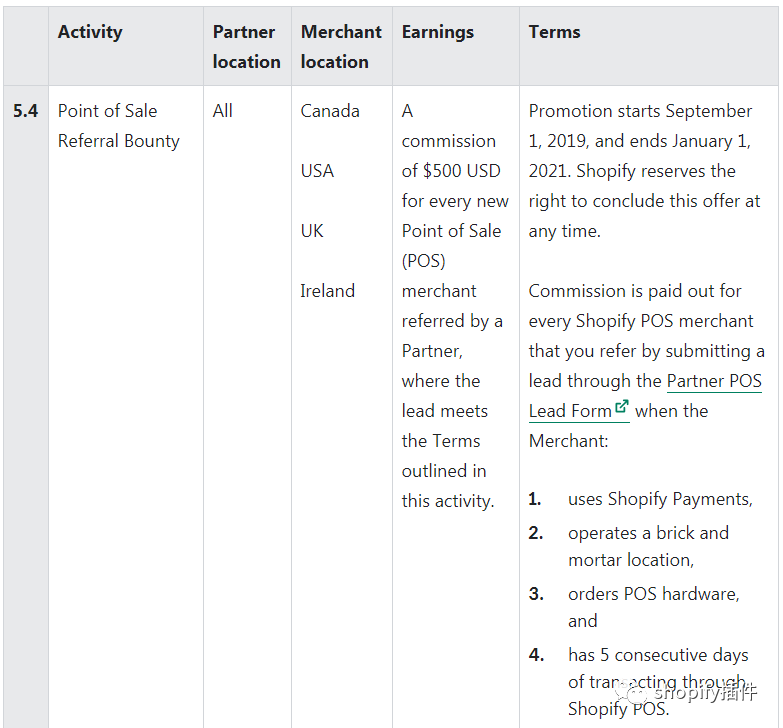Viewport: 783px width, 728px height.
Task: Click the "All" partner location value
Action: click(x=222, y=111)
